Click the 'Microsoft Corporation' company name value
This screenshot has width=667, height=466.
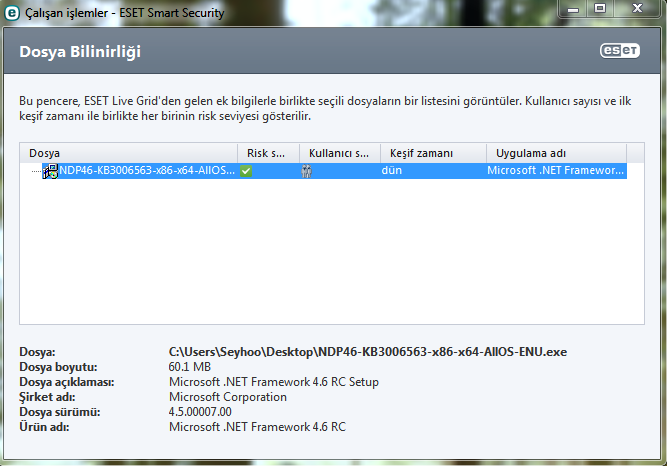(228, 397)
